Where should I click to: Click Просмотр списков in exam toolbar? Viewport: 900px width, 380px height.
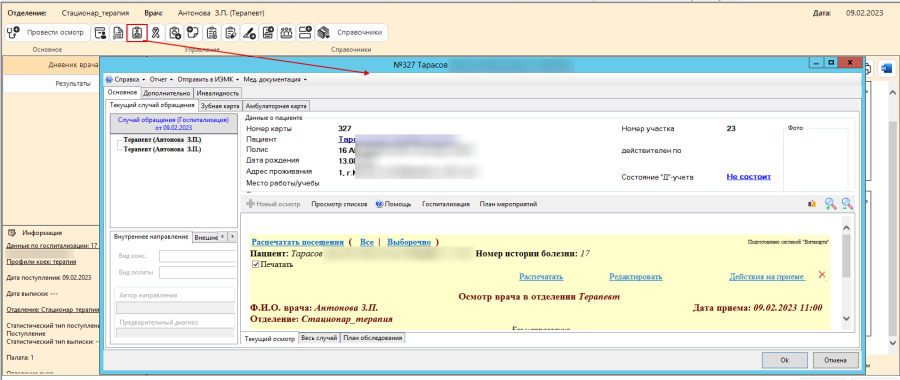pyautogui.click(x=339, y=204)
